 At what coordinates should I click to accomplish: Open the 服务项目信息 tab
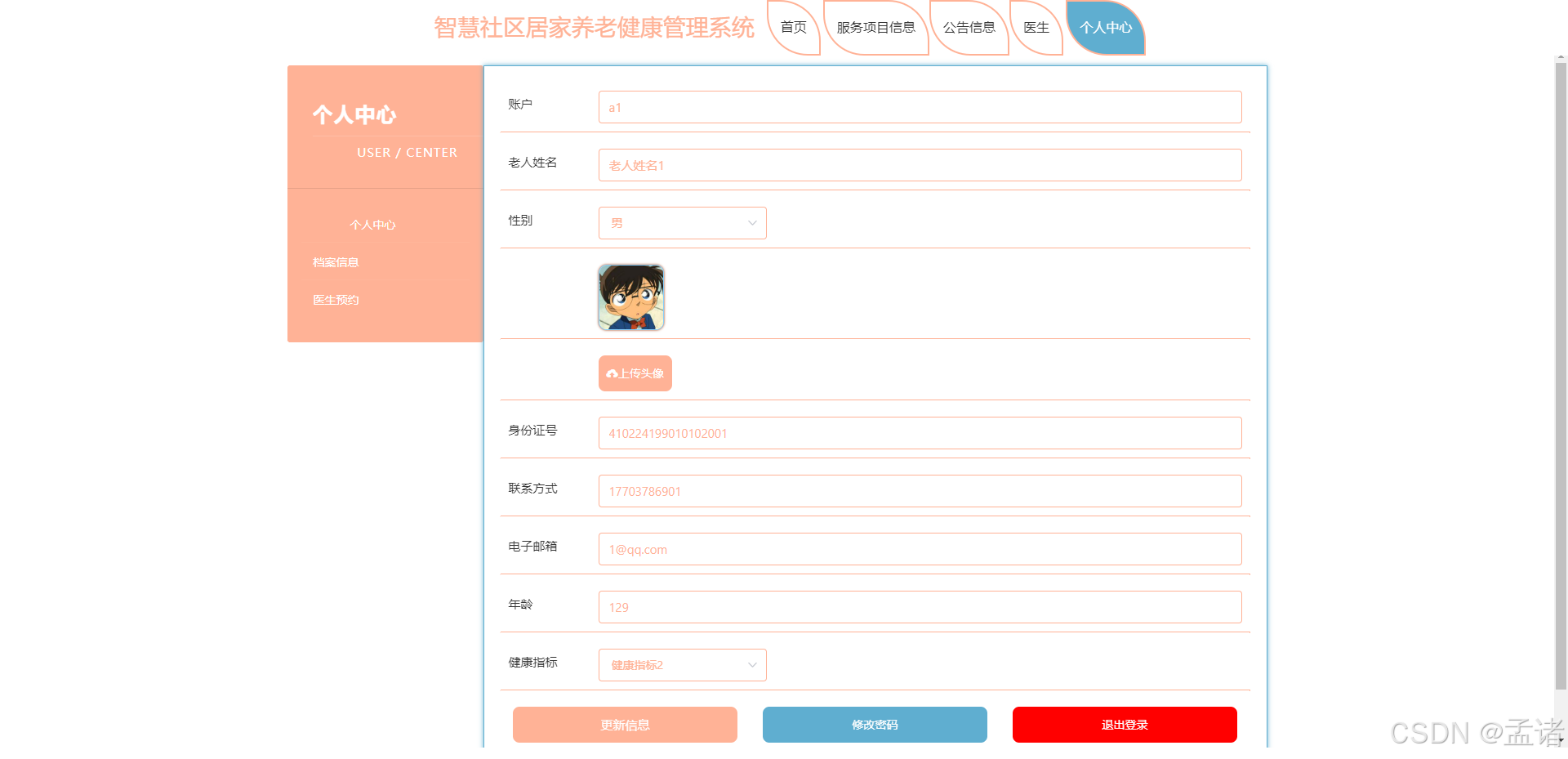pyautogui.click(x=875, y=27)
